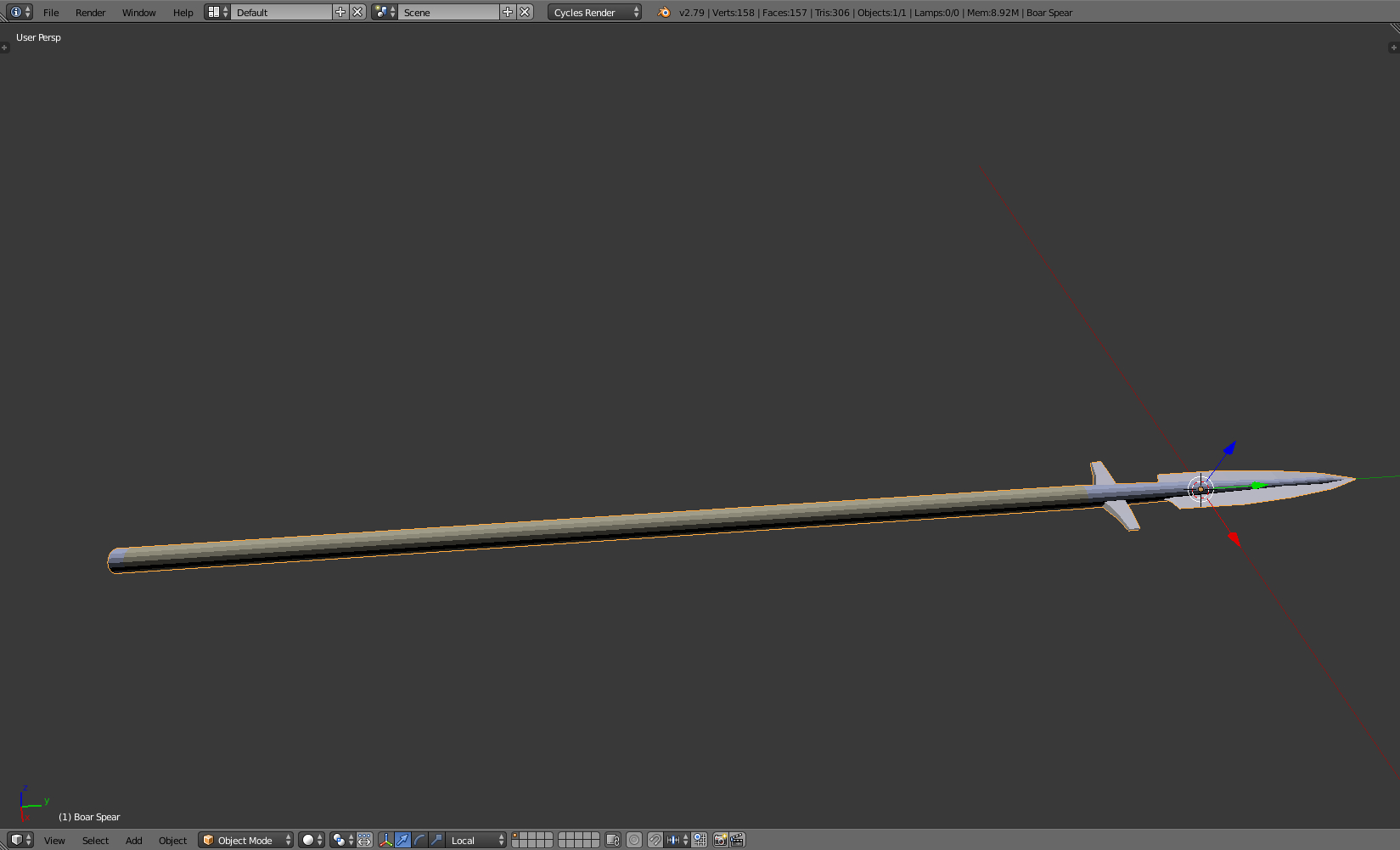
Task: Unlink the Scene datablock with the X button
Action: coord(525,12)
